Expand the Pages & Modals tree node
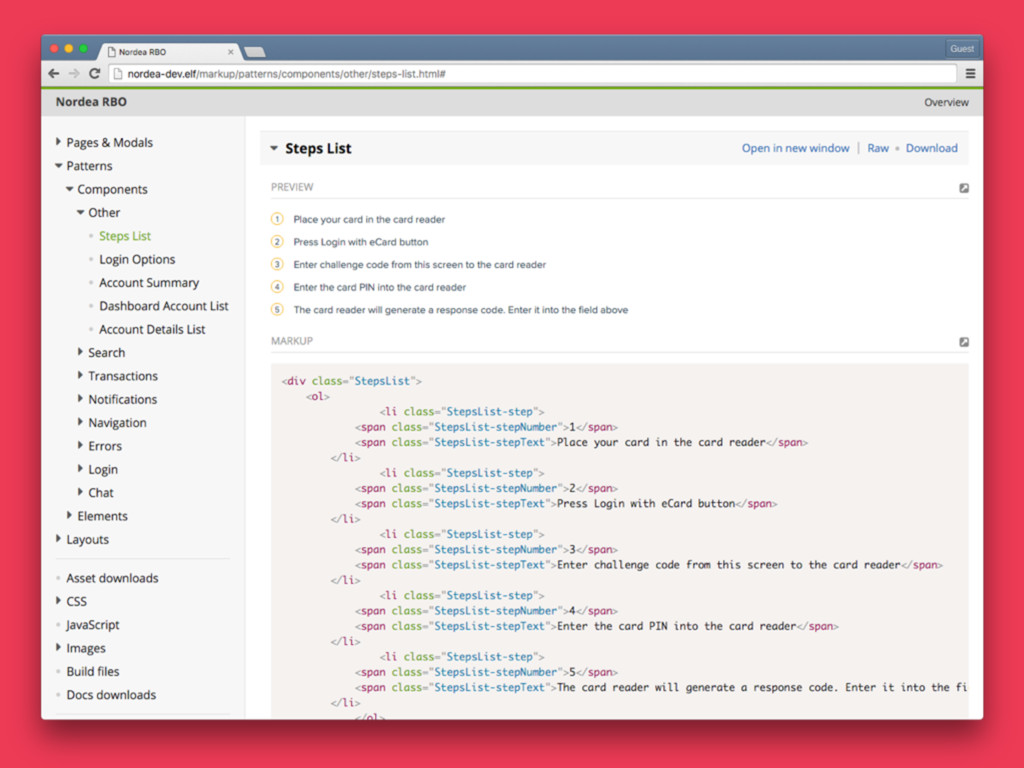Image resolution: width=1024 pixels, height=768 pixels. pyautogui.click(x=59, y=143)
